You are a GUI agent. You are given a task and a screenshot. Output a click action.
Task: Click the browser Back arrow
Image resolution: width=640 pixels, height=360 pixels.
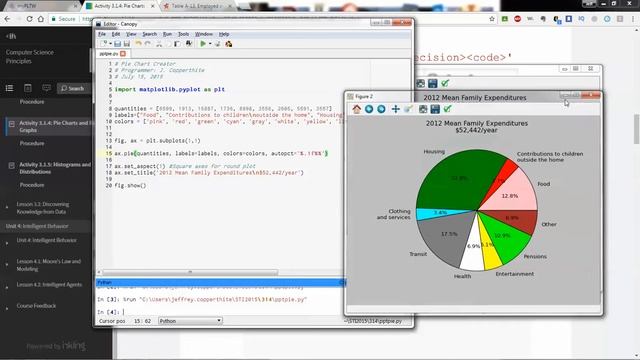point(7,19)
